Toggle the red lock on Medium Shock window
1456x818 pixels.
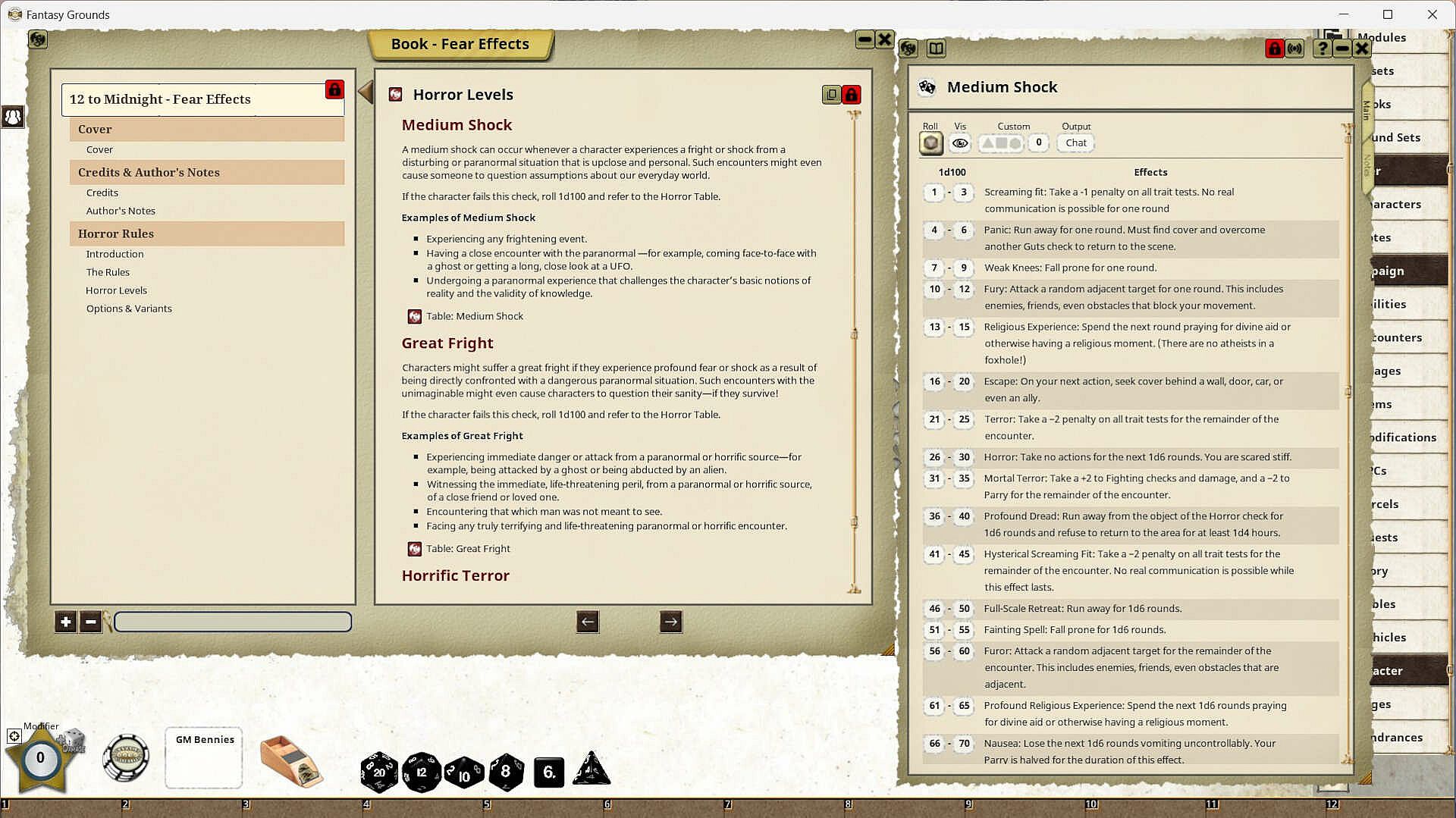(x=1275, y=49)
